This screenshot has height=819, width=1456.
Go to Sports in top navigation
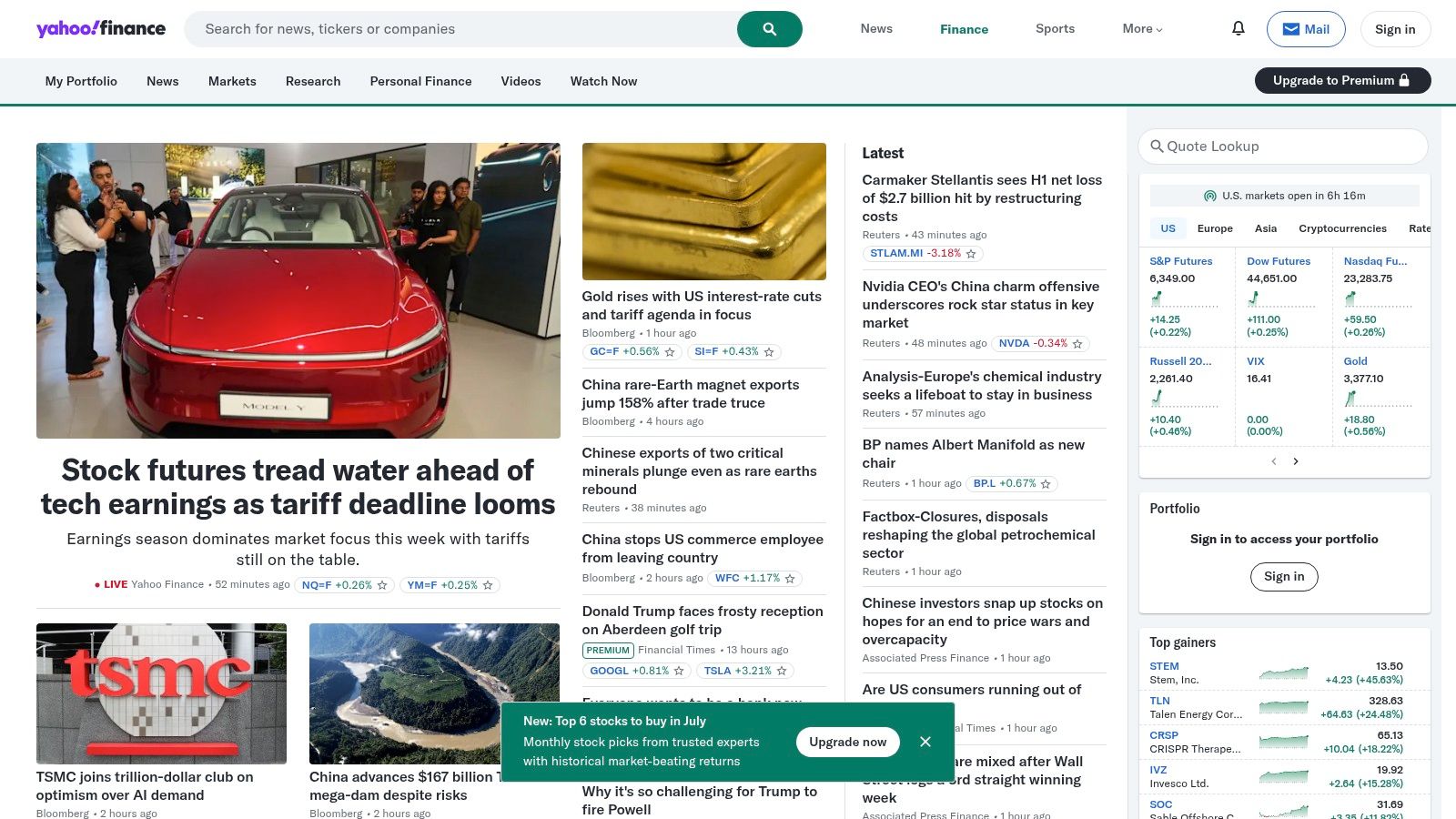click(1055, 29)
